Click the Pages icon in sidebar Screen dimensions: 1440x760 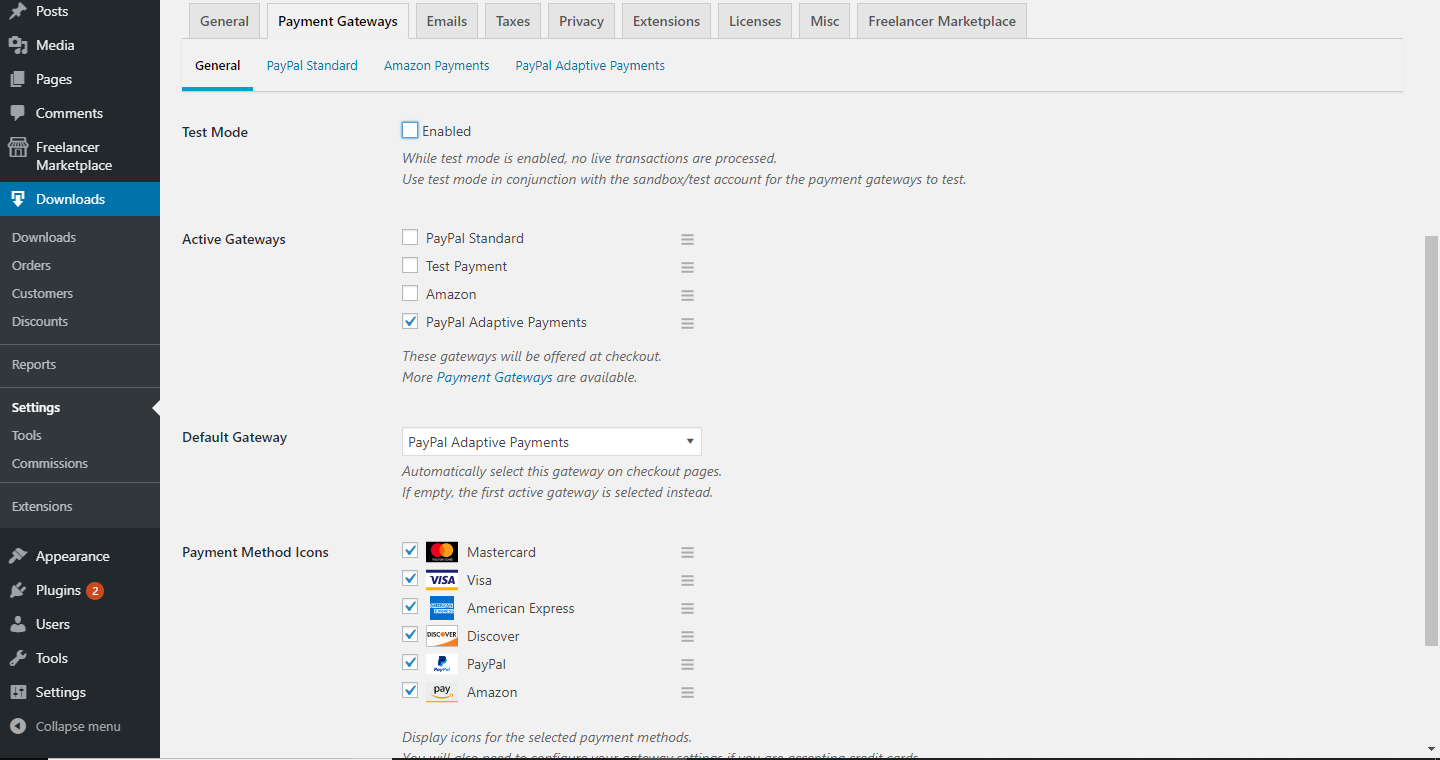[x=18, y=79]
